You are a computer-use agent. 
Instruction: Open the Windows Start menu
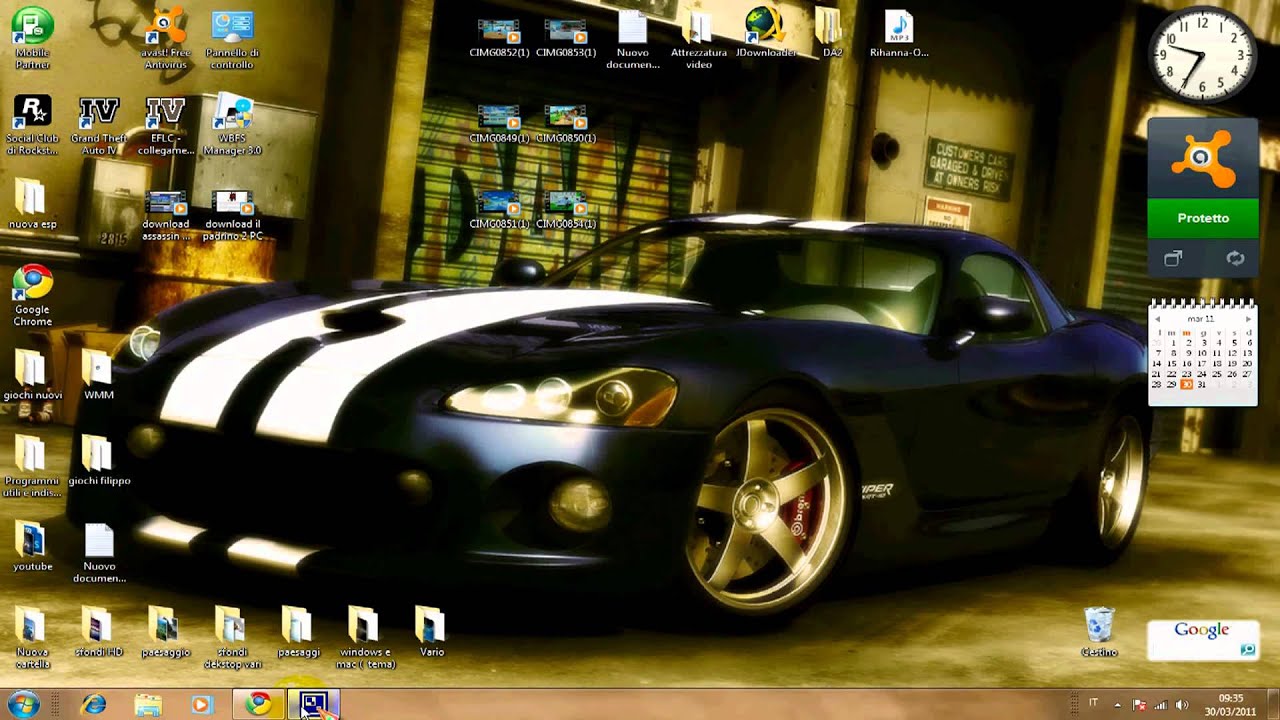tap(22, 704)
